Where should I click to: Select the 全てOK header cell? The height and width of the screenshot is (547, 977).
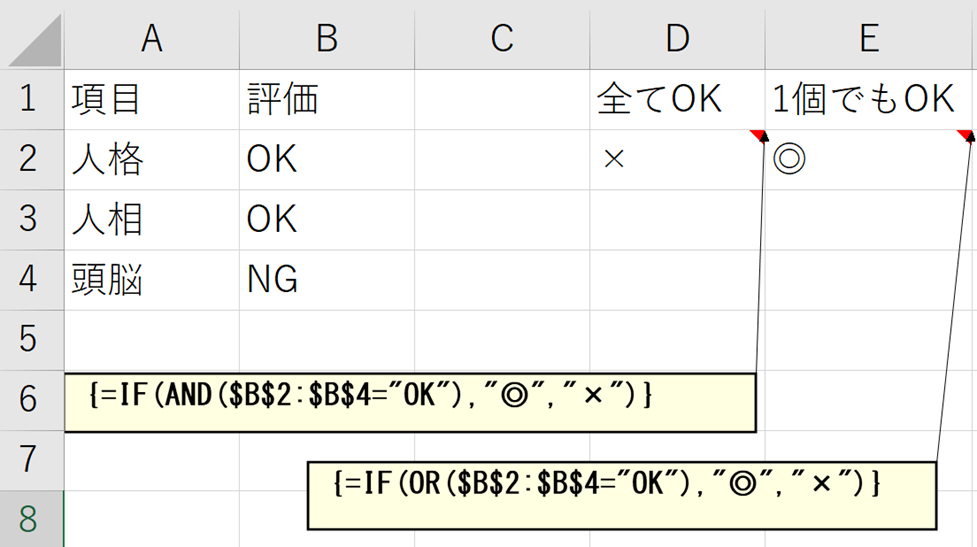[x=677, y=99]
